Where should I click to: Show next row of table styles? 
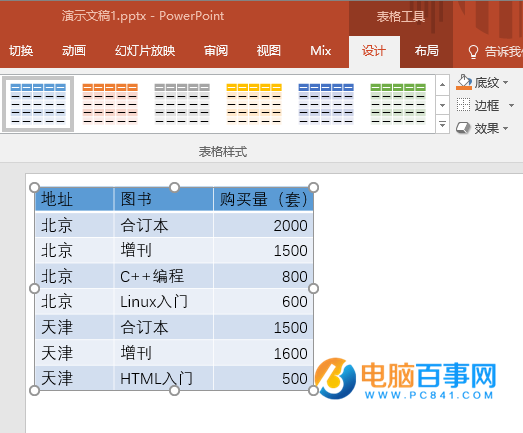442,105
